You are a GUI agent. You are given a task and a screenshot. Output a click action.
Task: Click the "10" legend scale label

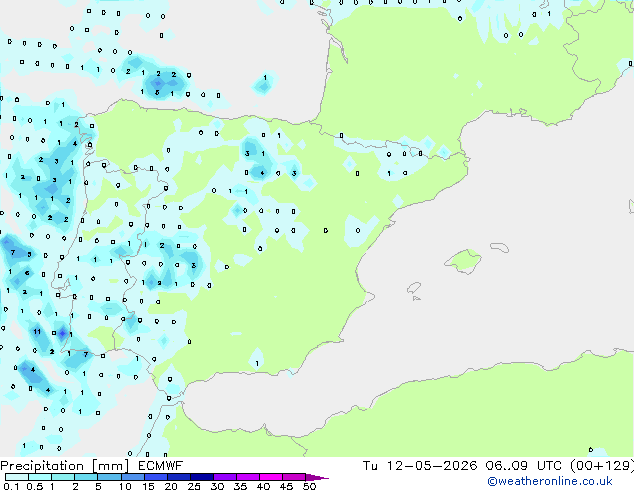click(x=125, y=486)
